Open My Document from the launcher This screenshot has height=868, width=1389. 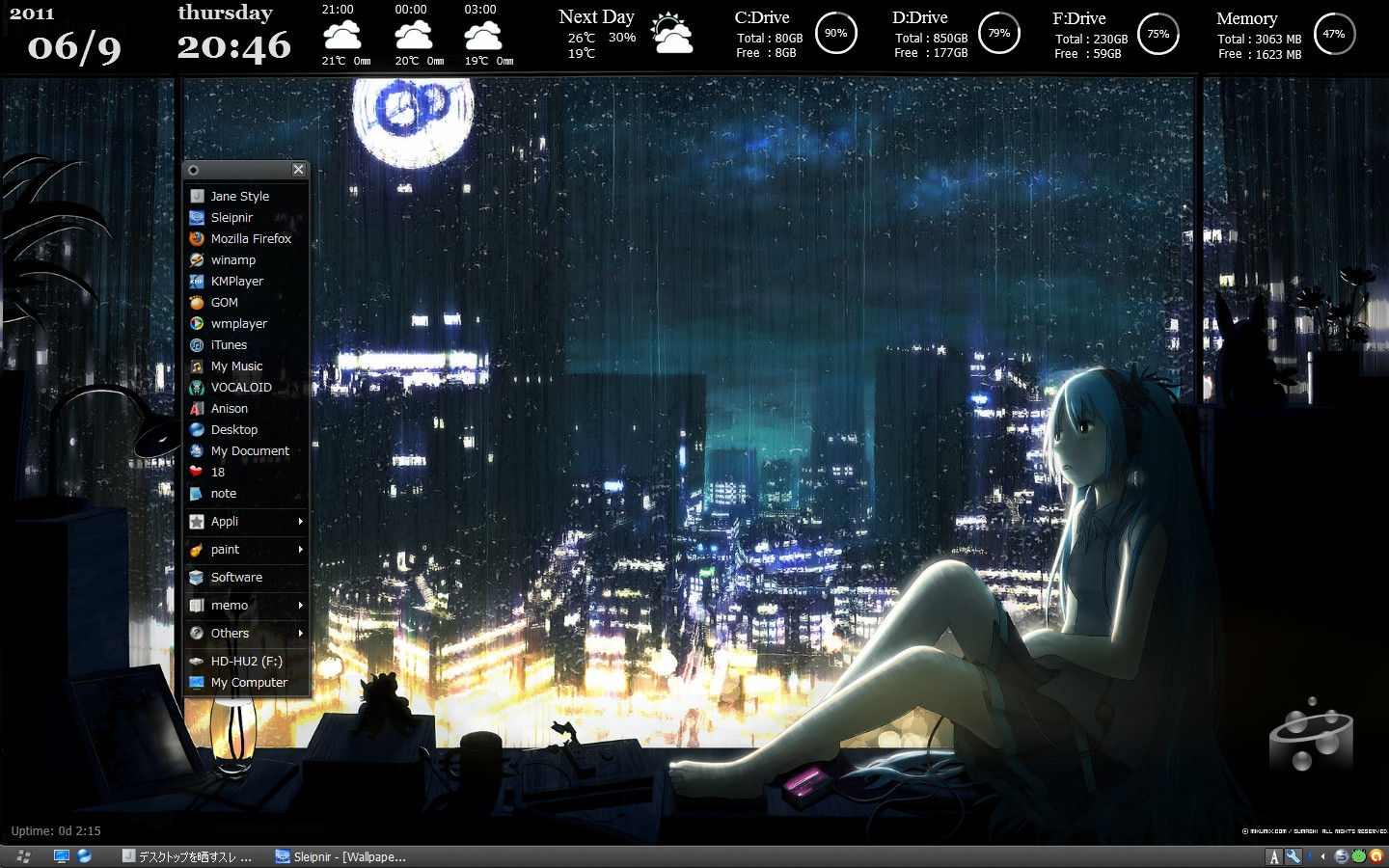246,450
